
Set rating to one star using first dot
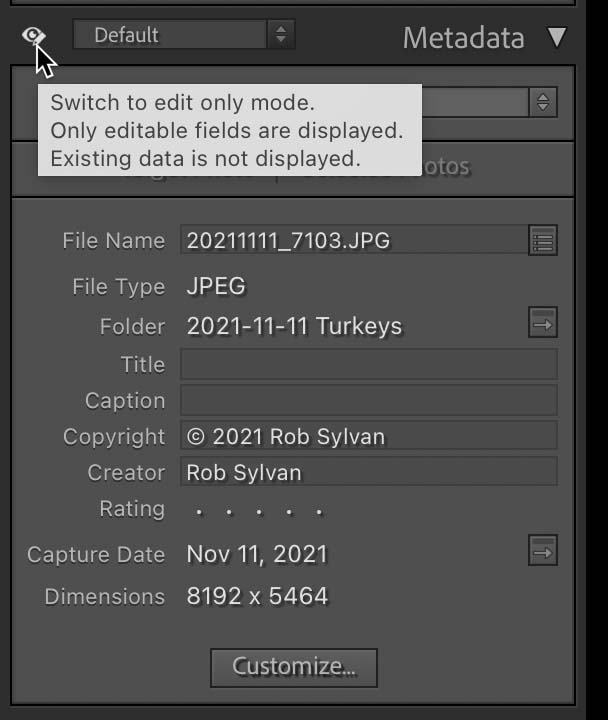point(200,512)
